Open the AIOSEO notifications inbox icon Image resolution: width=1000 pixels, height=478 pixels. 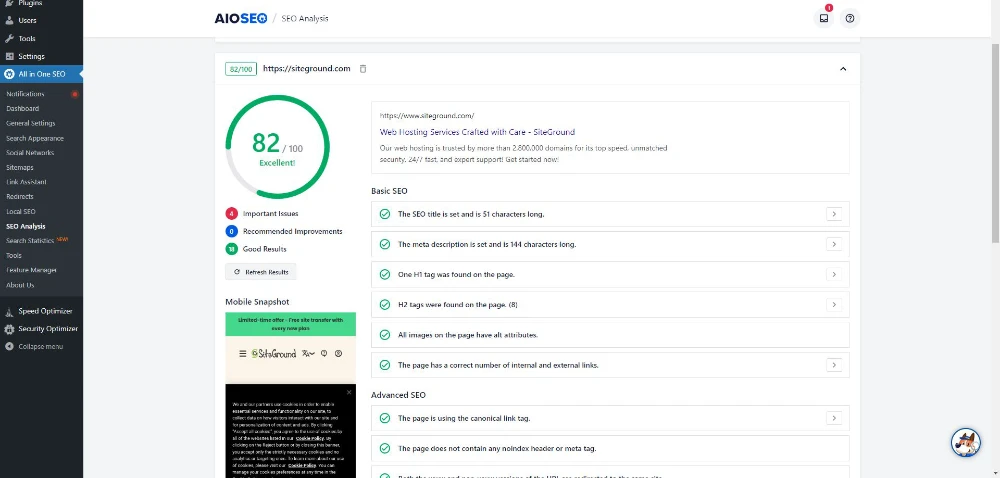[824, 18]
